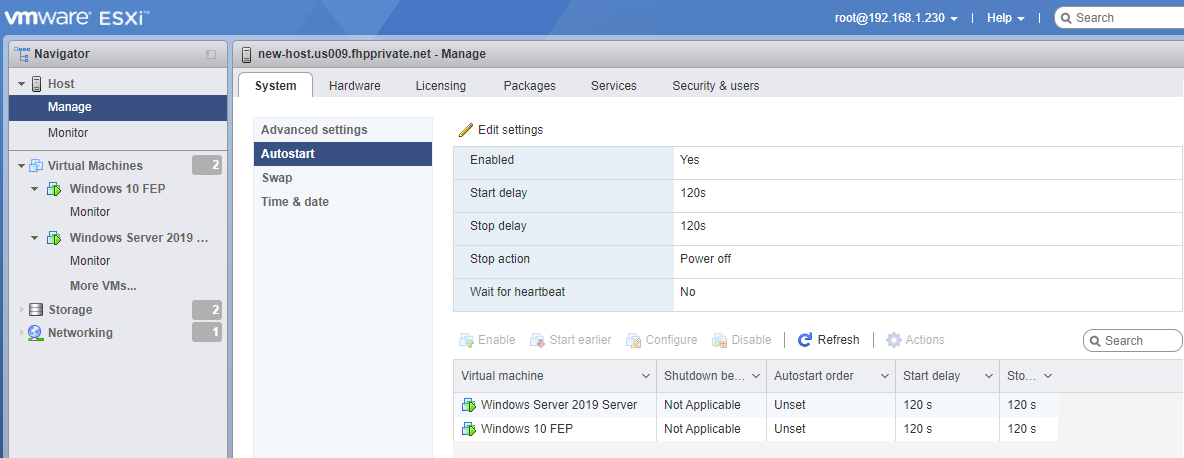Open Virtual machine column header dropdown
The width and height of the screenshot is (1184, 458).
click(645, 376)
